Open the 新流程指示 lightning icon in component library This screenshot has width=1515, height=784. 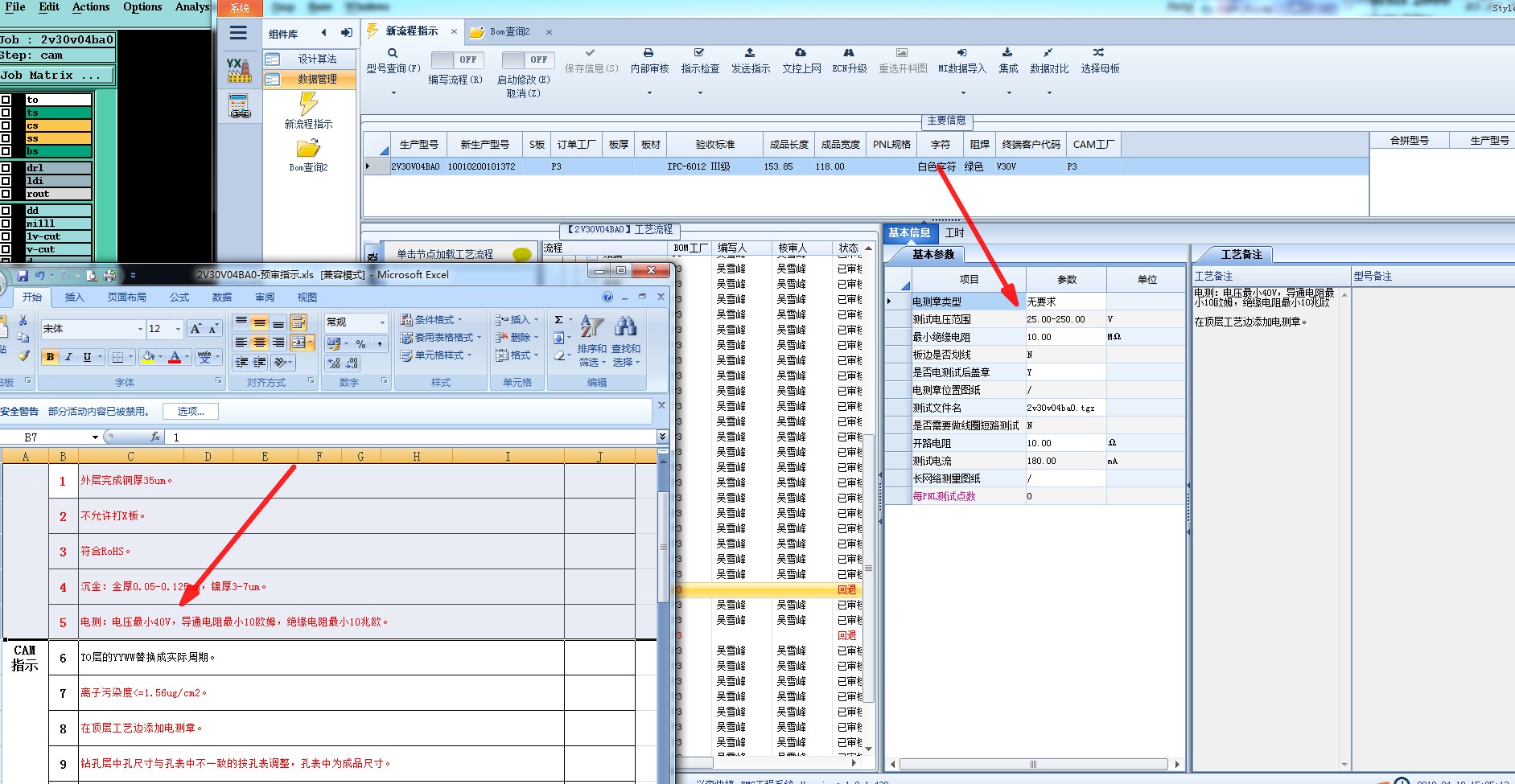(x=308, y=104)
